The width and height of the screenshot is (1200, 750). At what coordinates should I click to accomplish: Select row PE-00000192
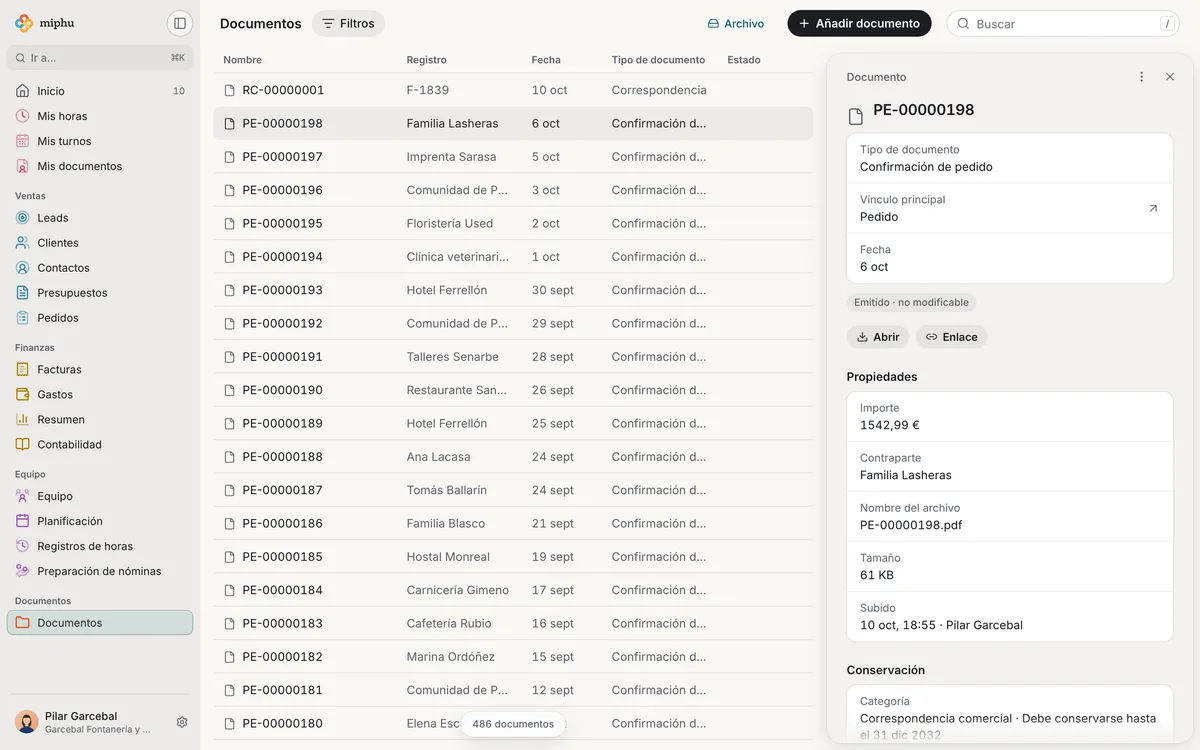pos(513,323)
